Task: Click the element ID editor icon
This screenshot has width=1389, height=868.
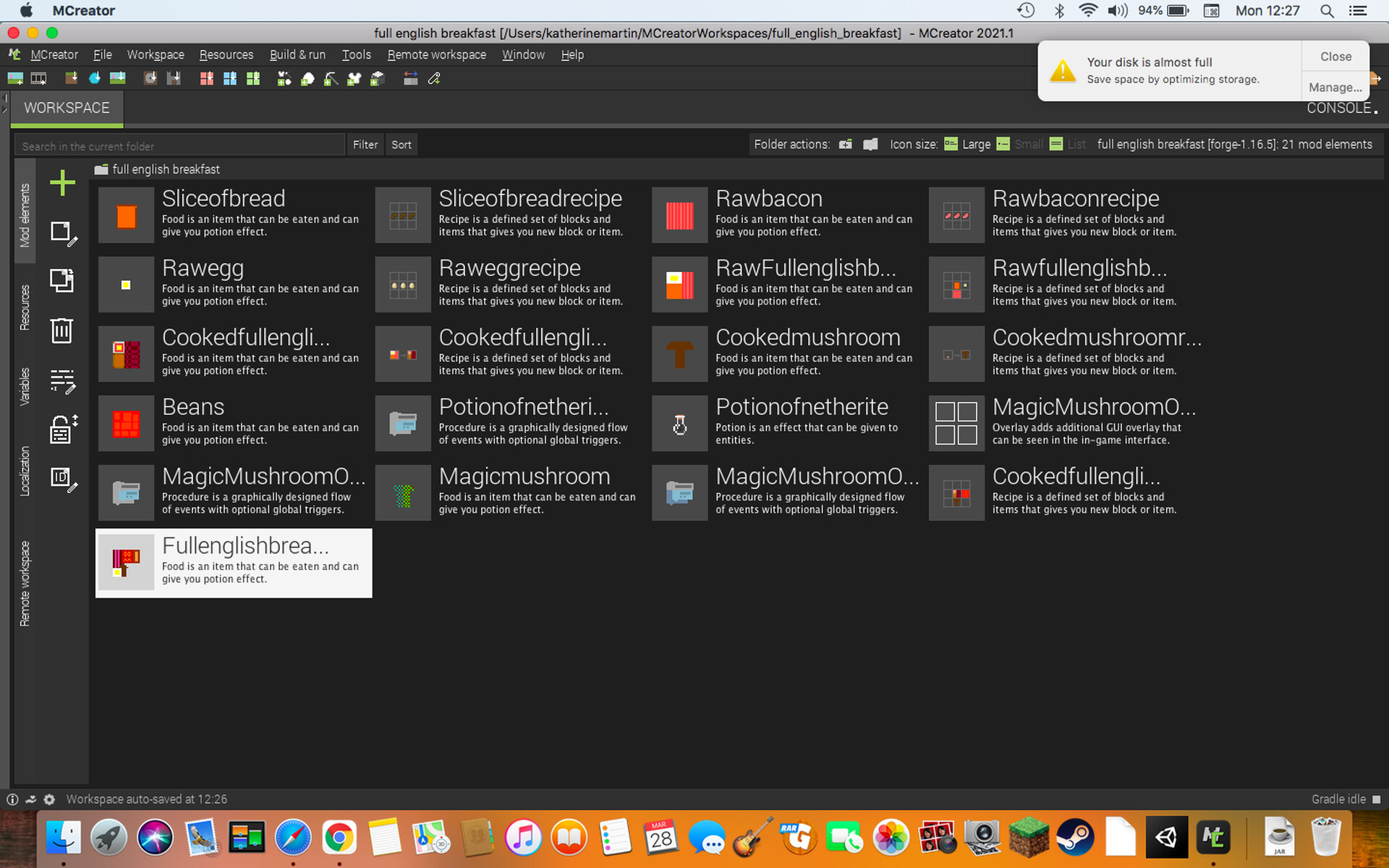Action: point(62,479)
